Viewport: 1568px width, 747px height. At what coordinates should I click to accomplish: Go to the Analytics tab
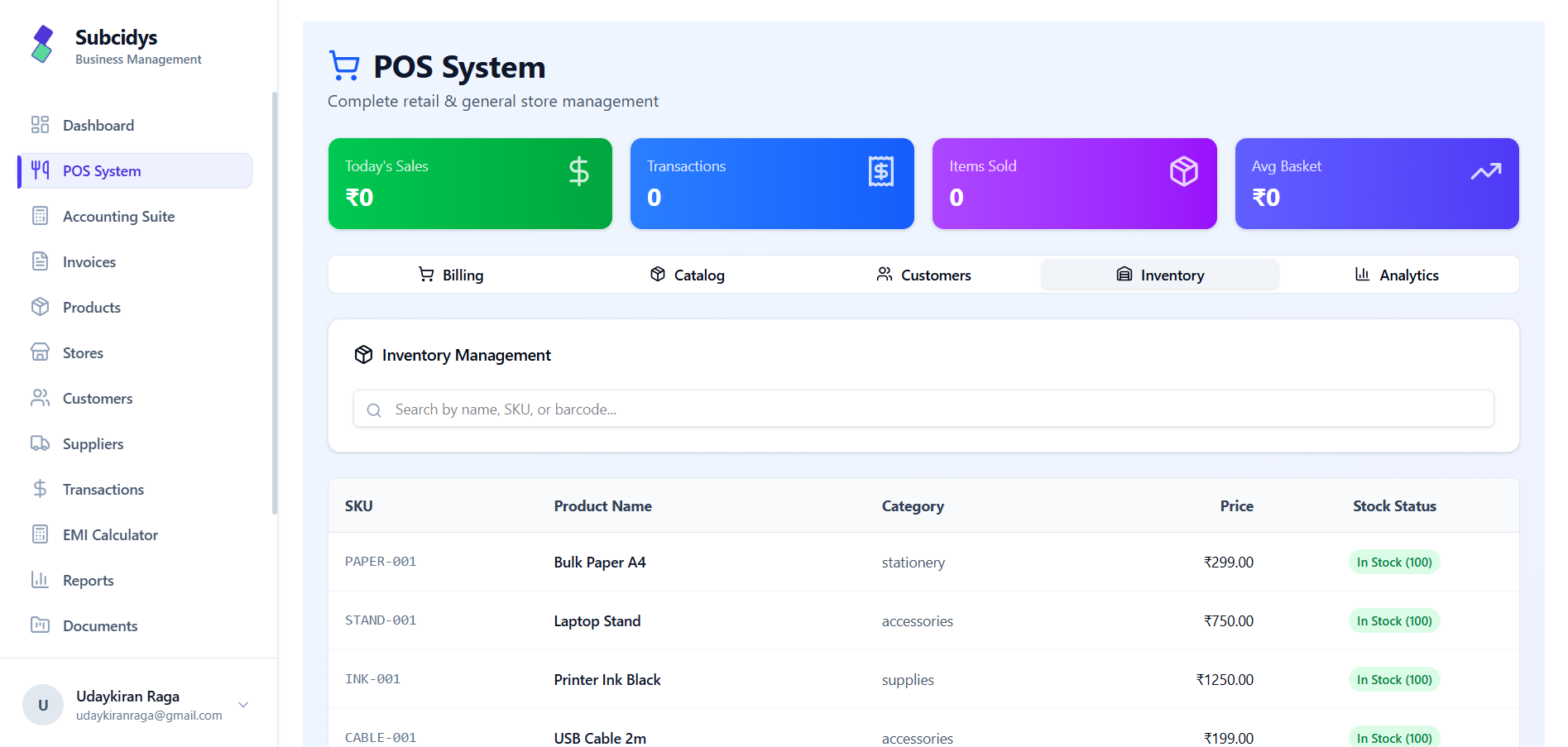(x=1397, y=275)
